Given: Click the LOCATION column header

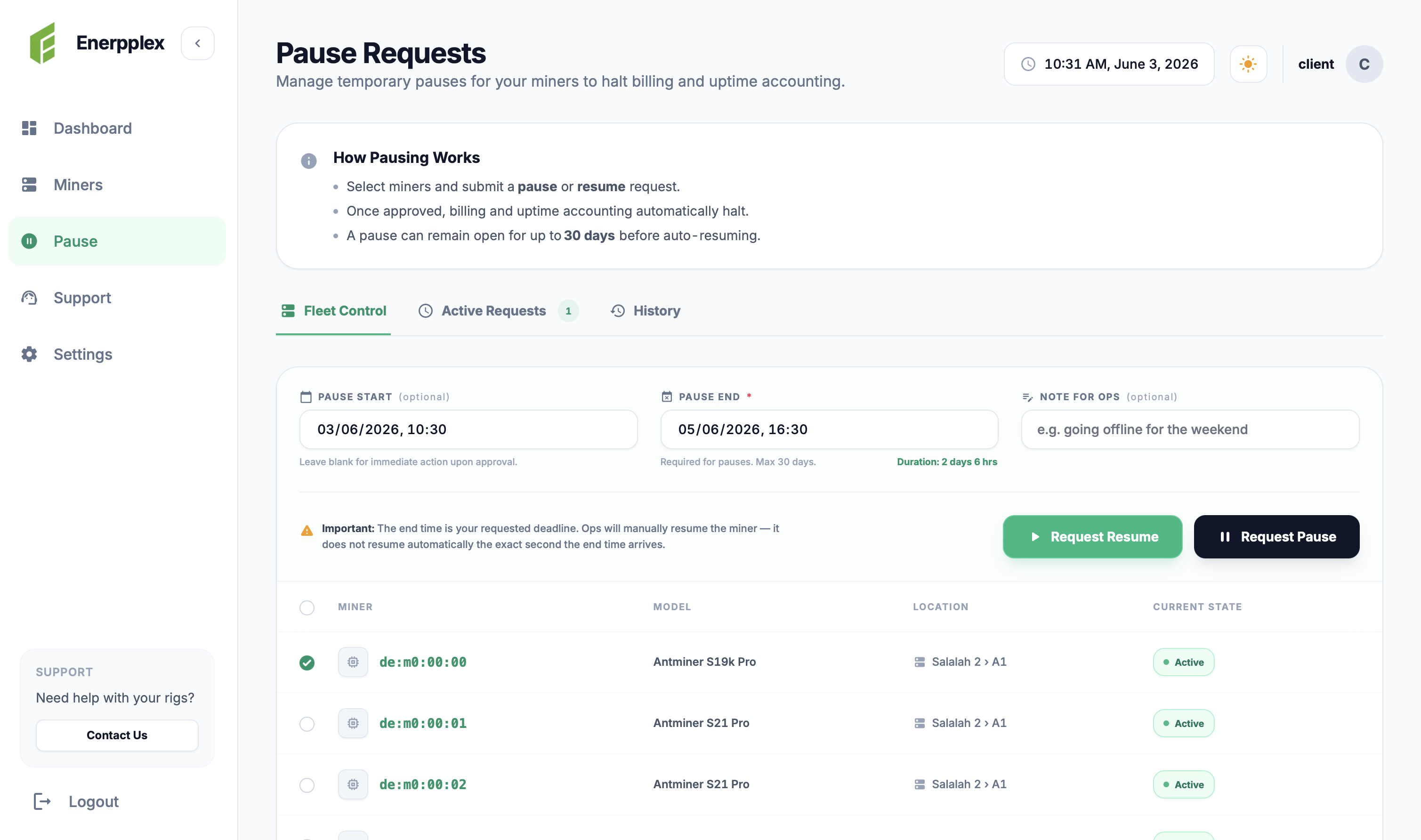Looking at the screenshot, I should (941, 607).
